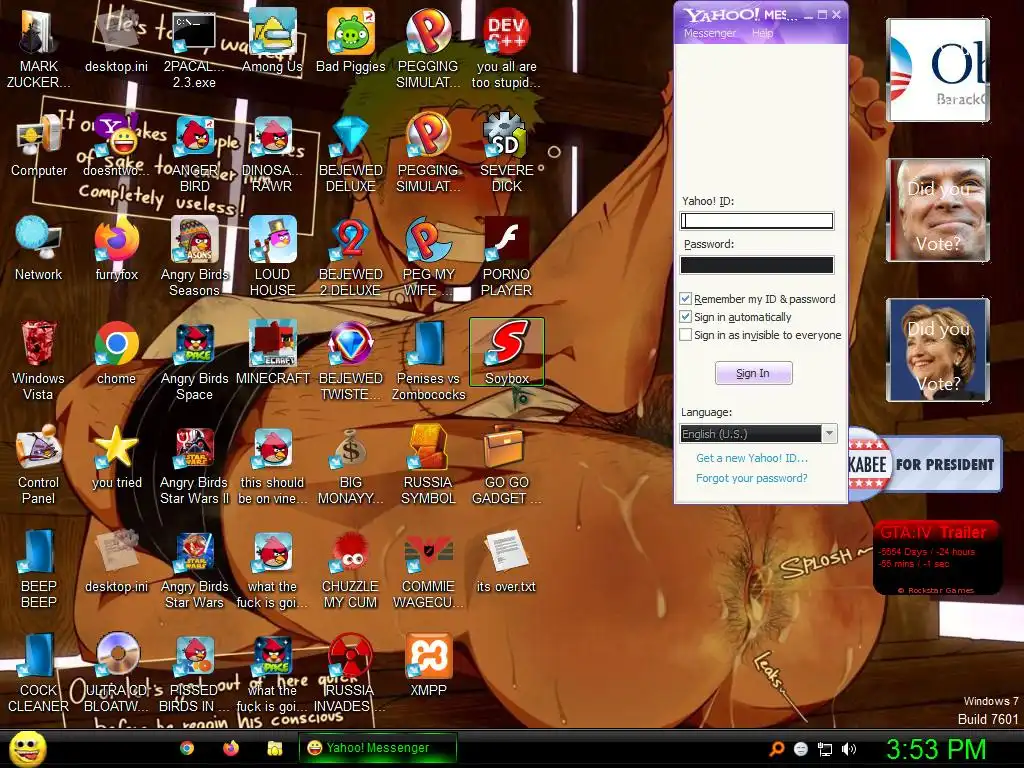The height and width of the screenshot is (768, 1024).
Task: Toggle Remember my ID & password checkbox
Action: pos(685,298)
